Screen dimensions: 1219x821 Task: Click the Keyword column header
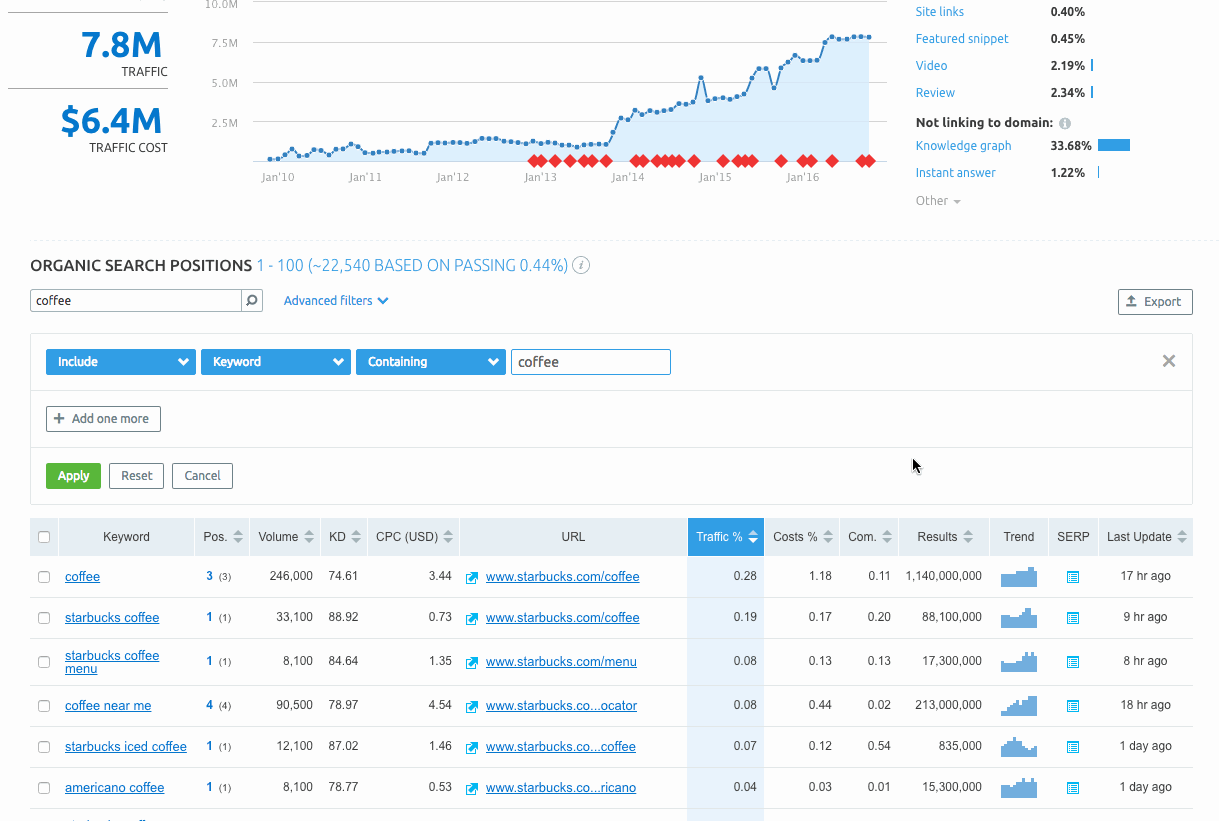coord(126,537)
